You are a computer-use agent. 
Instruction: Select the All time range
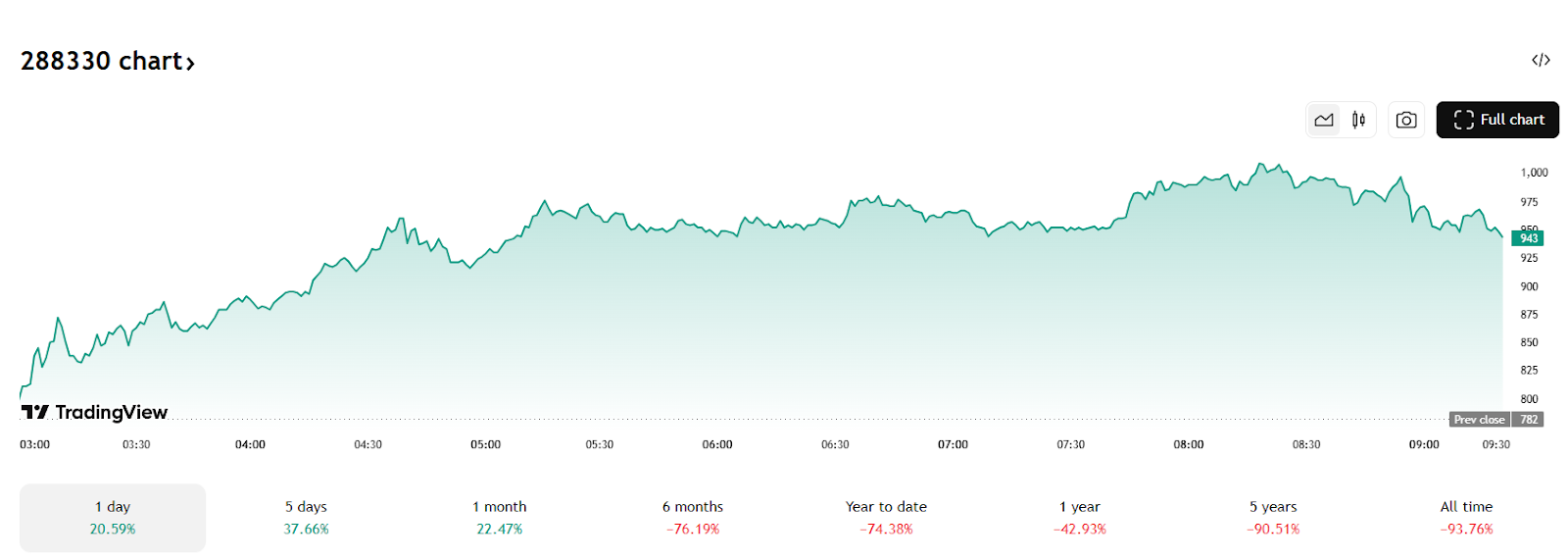pos(1466,518)
